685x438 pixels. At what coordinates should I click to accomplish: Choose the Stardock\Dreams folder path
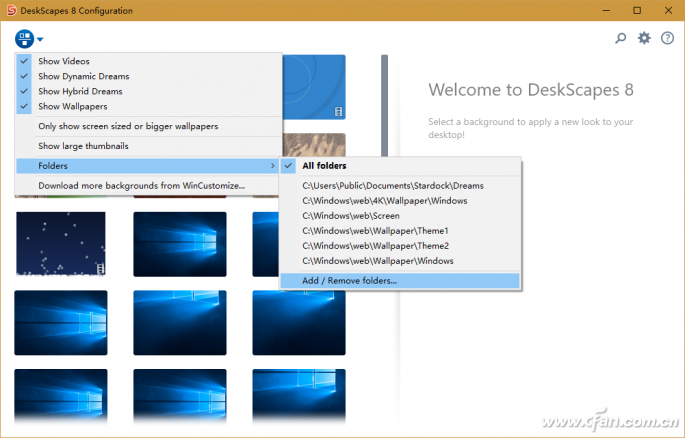[x=400, y=186]
